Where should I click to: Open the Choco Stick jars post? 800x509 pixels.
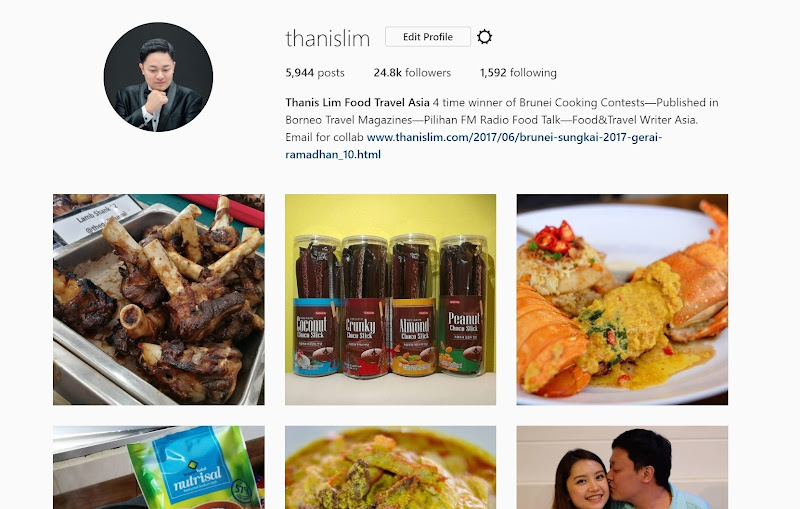pyautogui.click(x=390, y=299)
